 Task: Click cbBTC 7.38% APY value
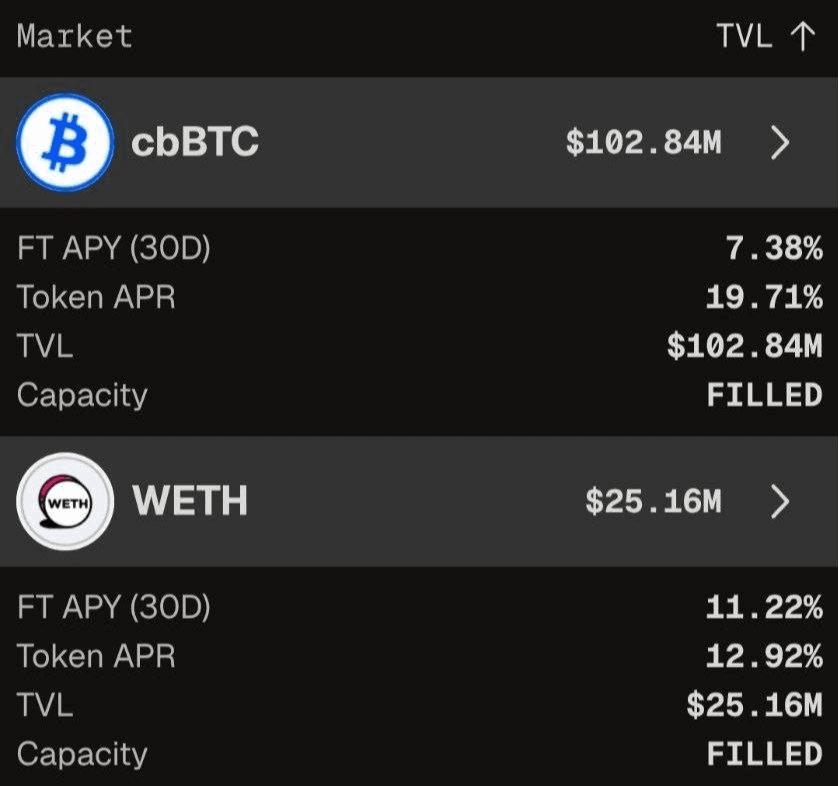coord(773,249)
